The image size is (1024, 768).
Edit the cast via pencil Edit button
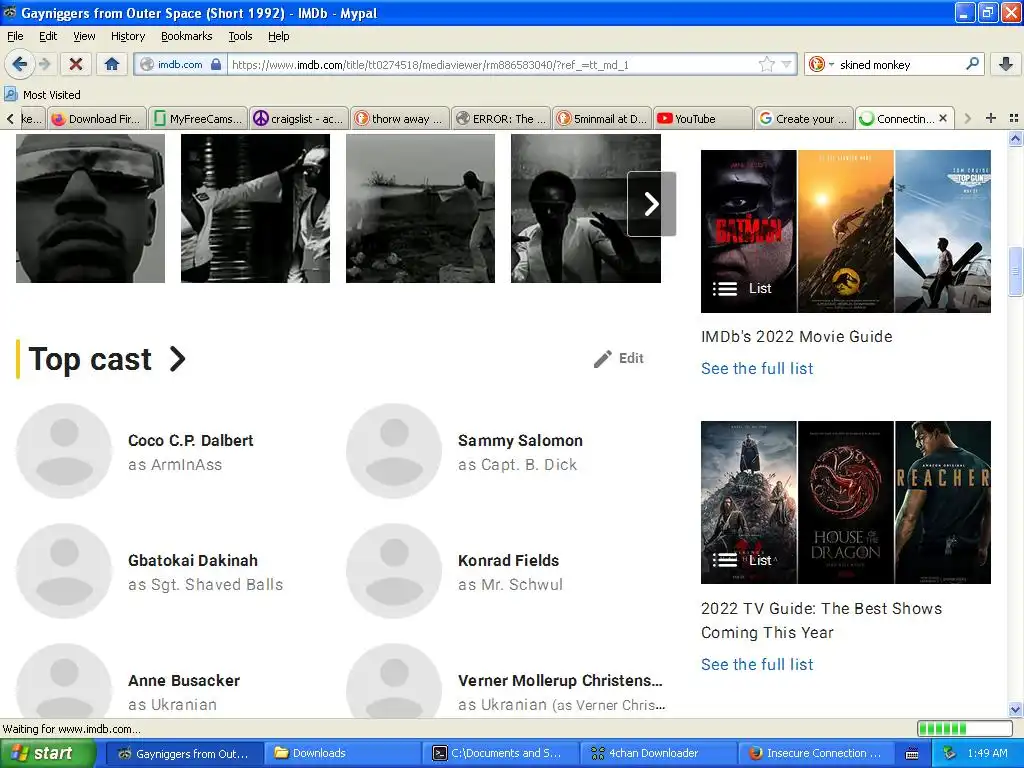pyautogui.click(x=618, y=359)
